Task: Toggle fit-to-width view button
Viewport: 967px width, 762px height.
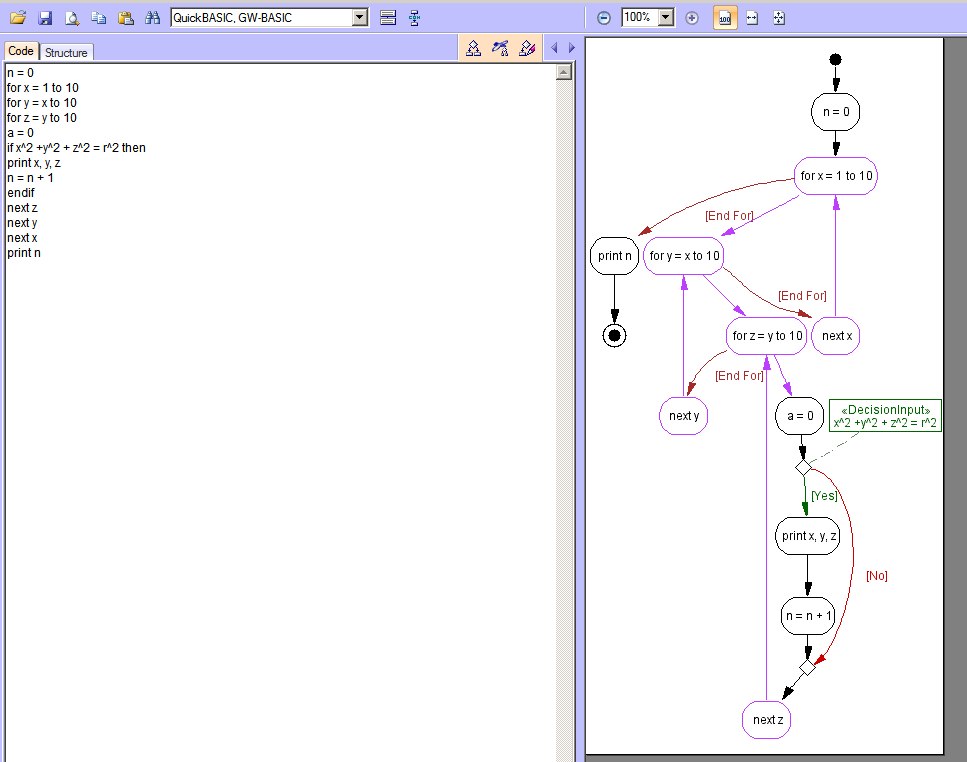Action: click(752, 18)
